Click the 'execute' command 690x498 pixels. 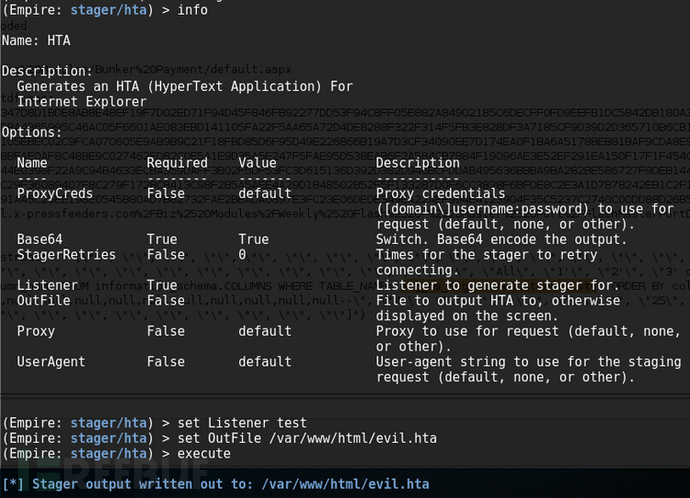tap(204, 453)
